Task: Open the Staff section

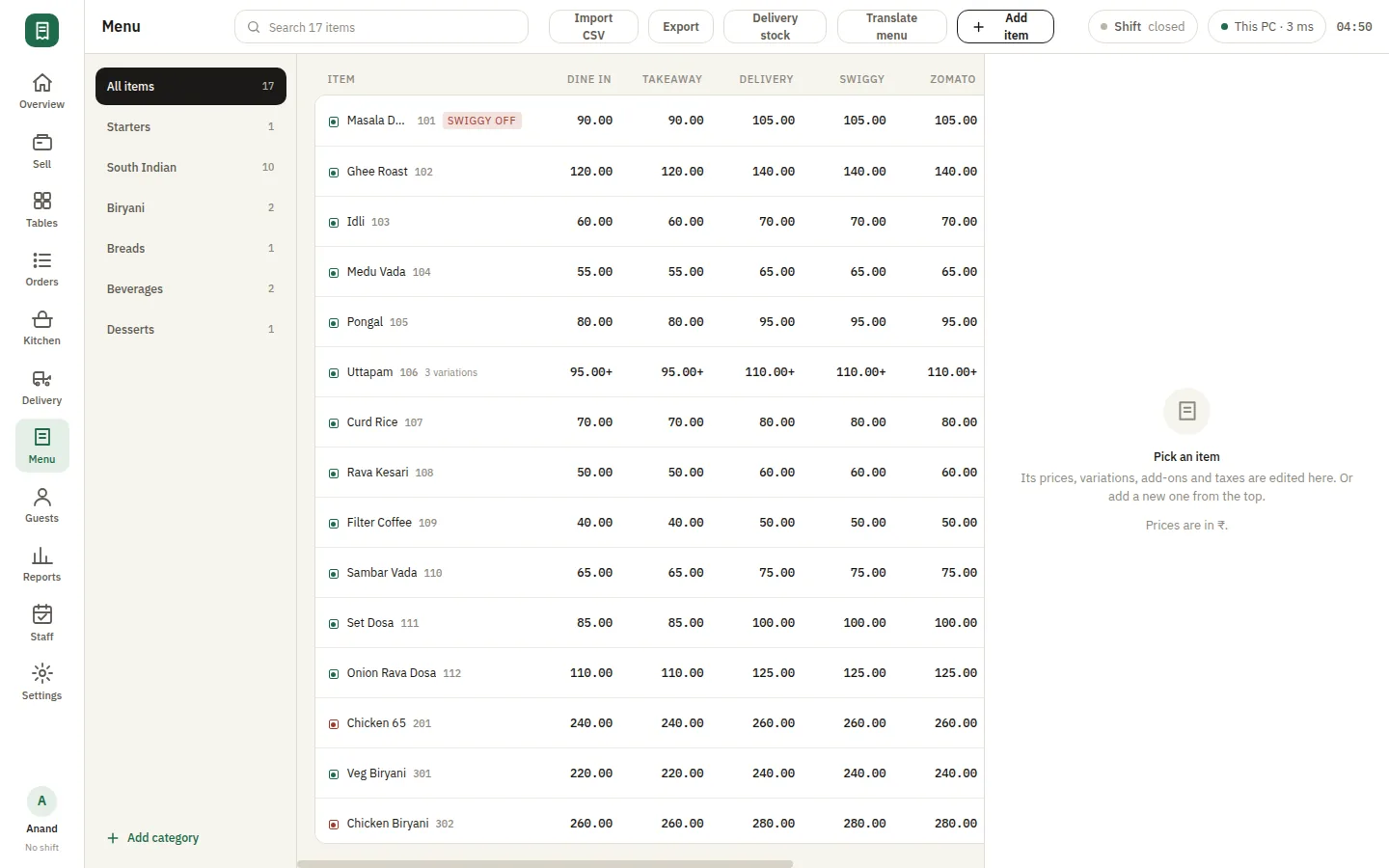Action: (x=41, y=624)
